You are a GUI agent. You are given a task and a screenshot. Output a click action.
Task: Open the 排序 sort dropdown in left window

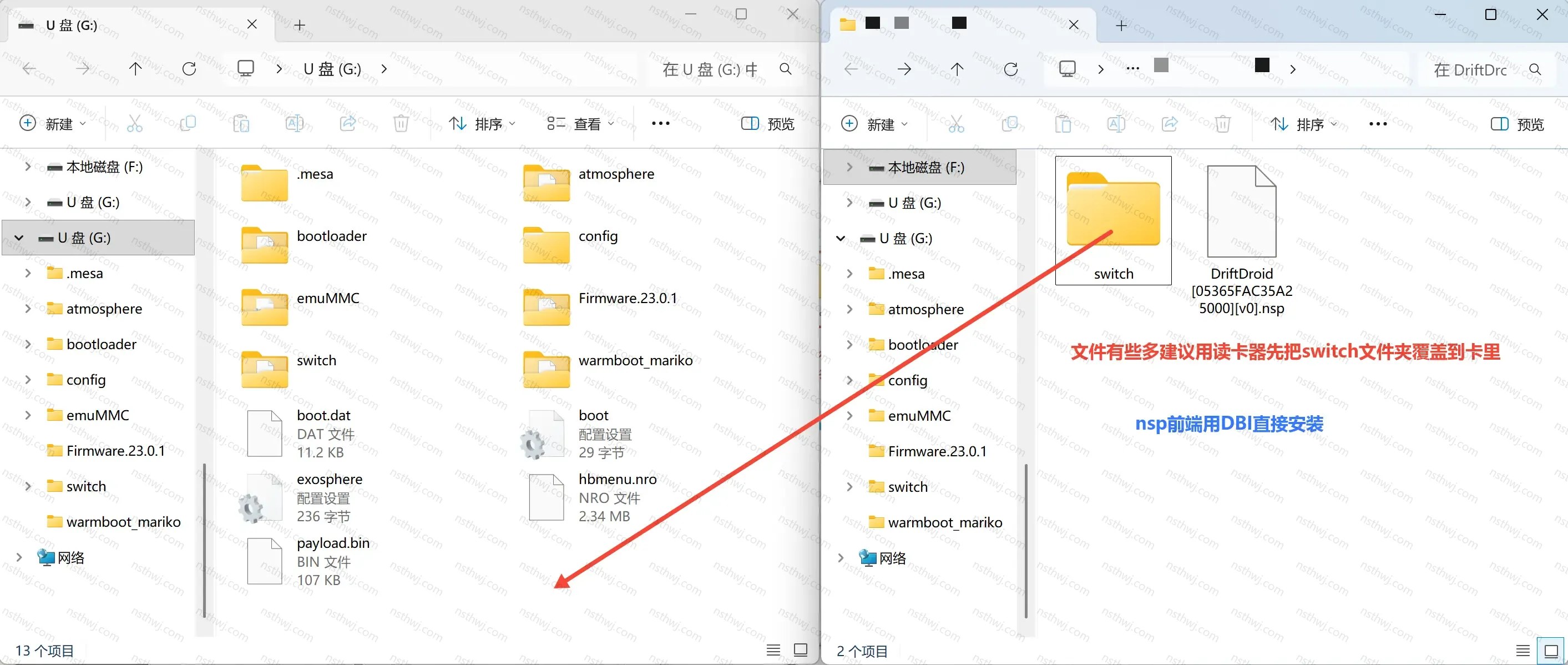(482, 124)
